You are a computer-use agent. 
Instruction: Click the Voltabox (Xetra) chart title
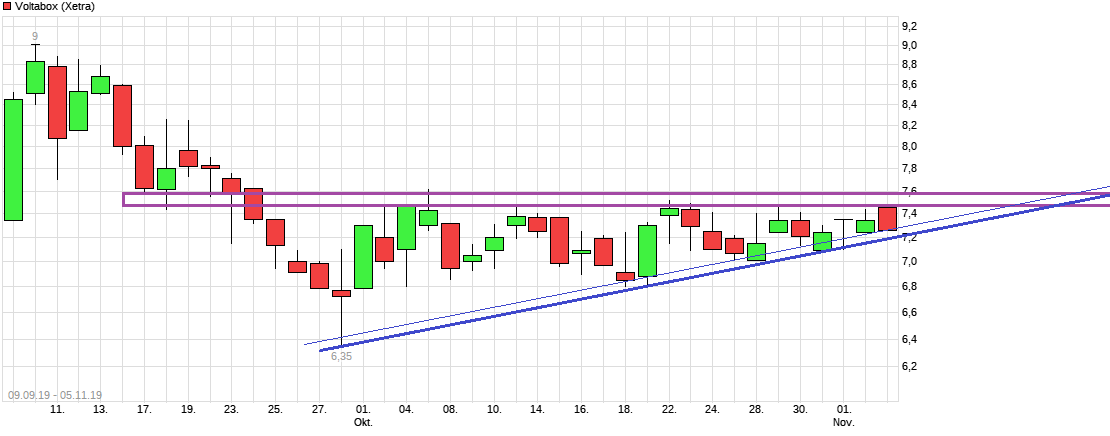pos(55,6)
